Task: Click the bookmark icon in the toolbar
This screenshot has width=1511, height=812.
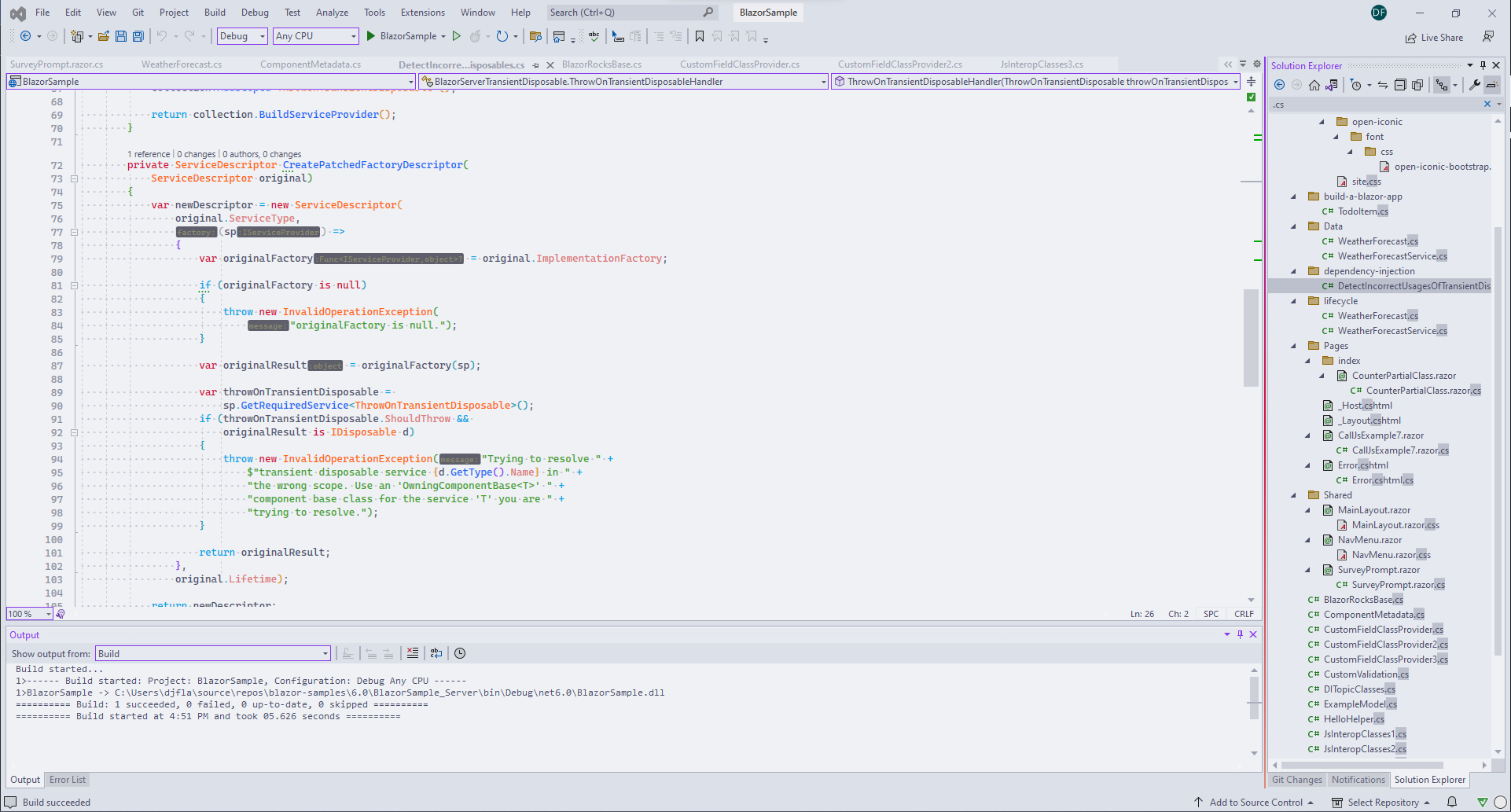Action: click(x=699, y=36)
